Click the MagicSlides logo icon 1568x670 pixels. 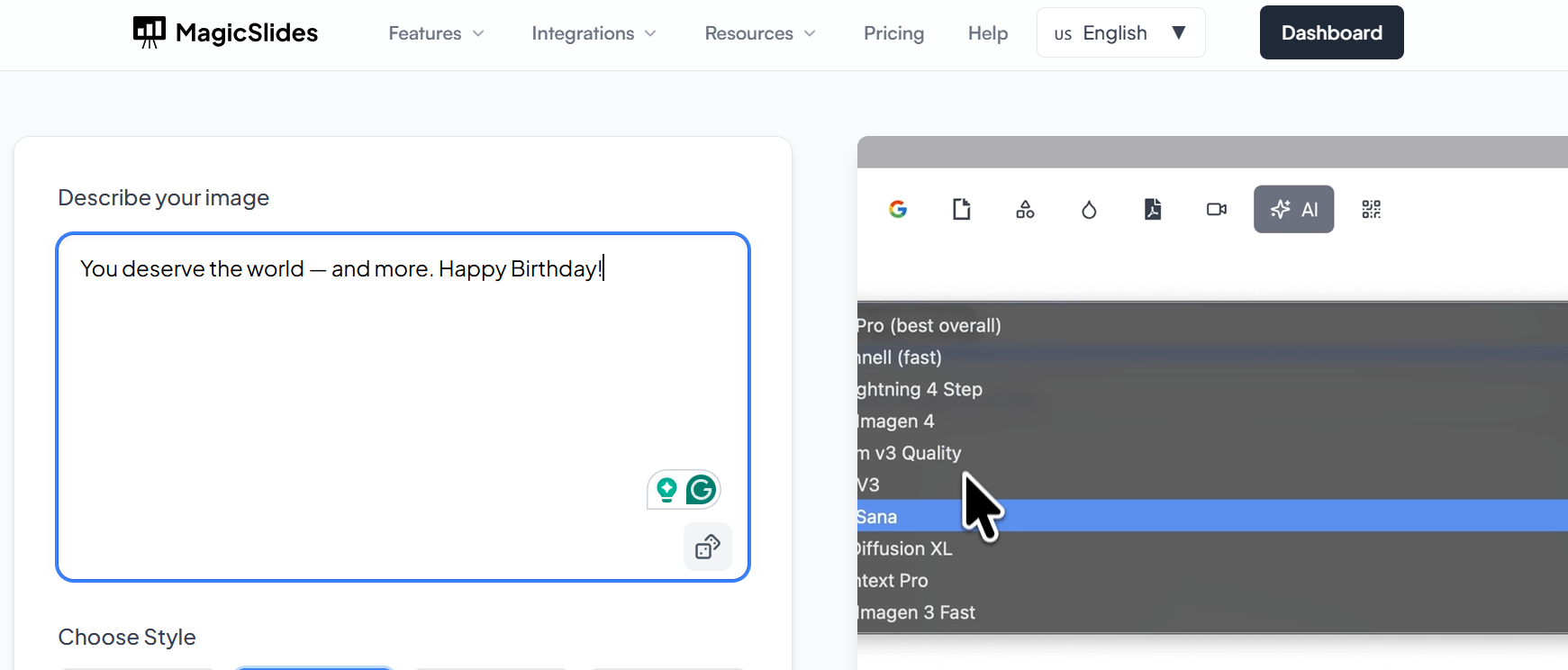(x=150, y=32)
